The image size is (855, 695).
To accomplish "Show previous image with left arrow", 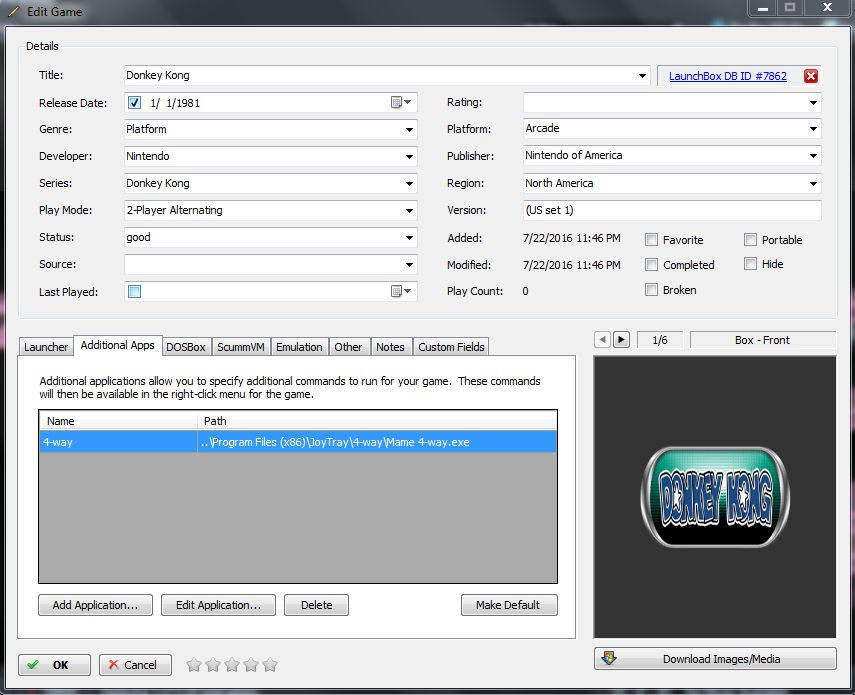I will point(602,340).
